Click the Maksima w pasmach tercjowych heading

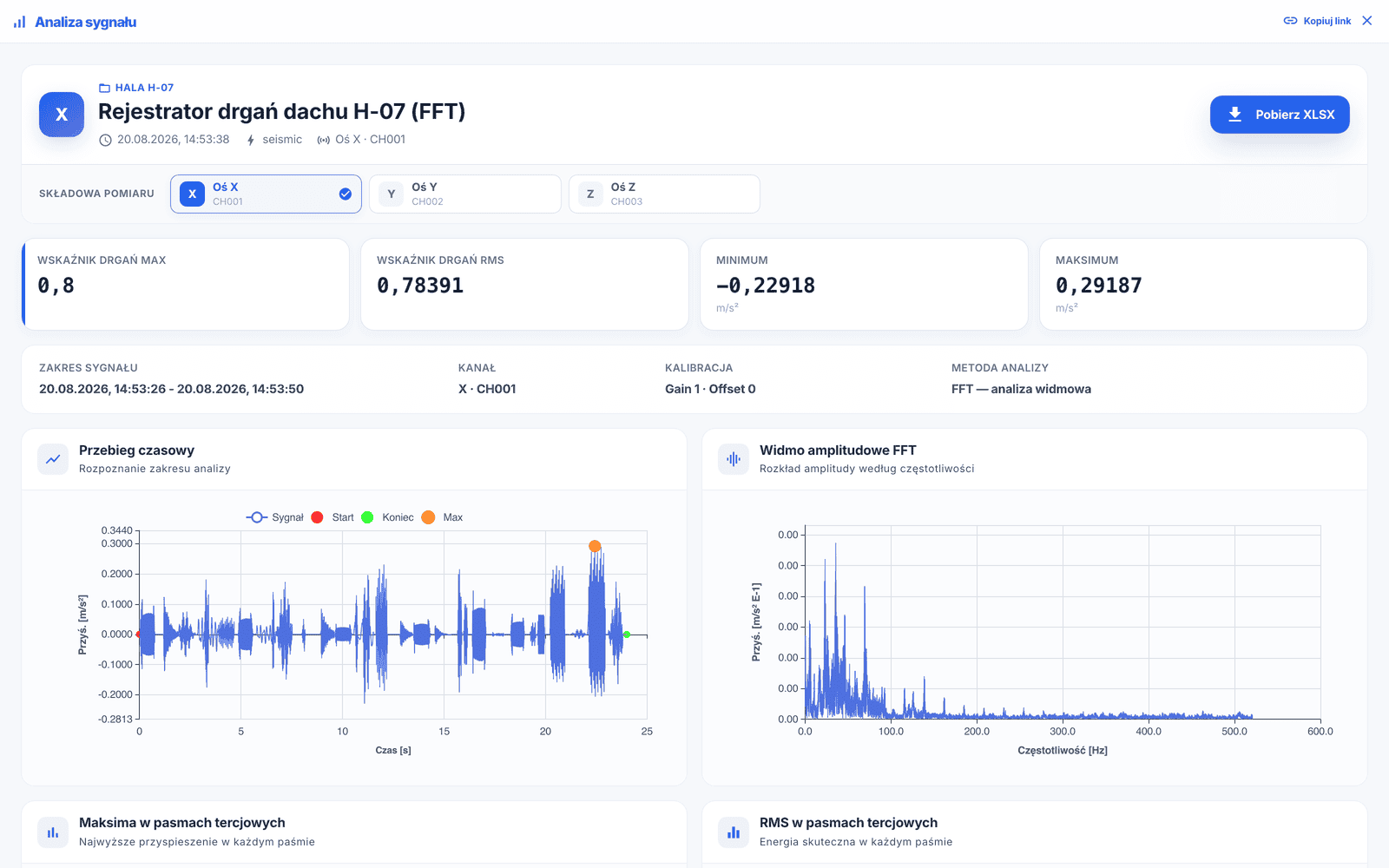(182, 823)
